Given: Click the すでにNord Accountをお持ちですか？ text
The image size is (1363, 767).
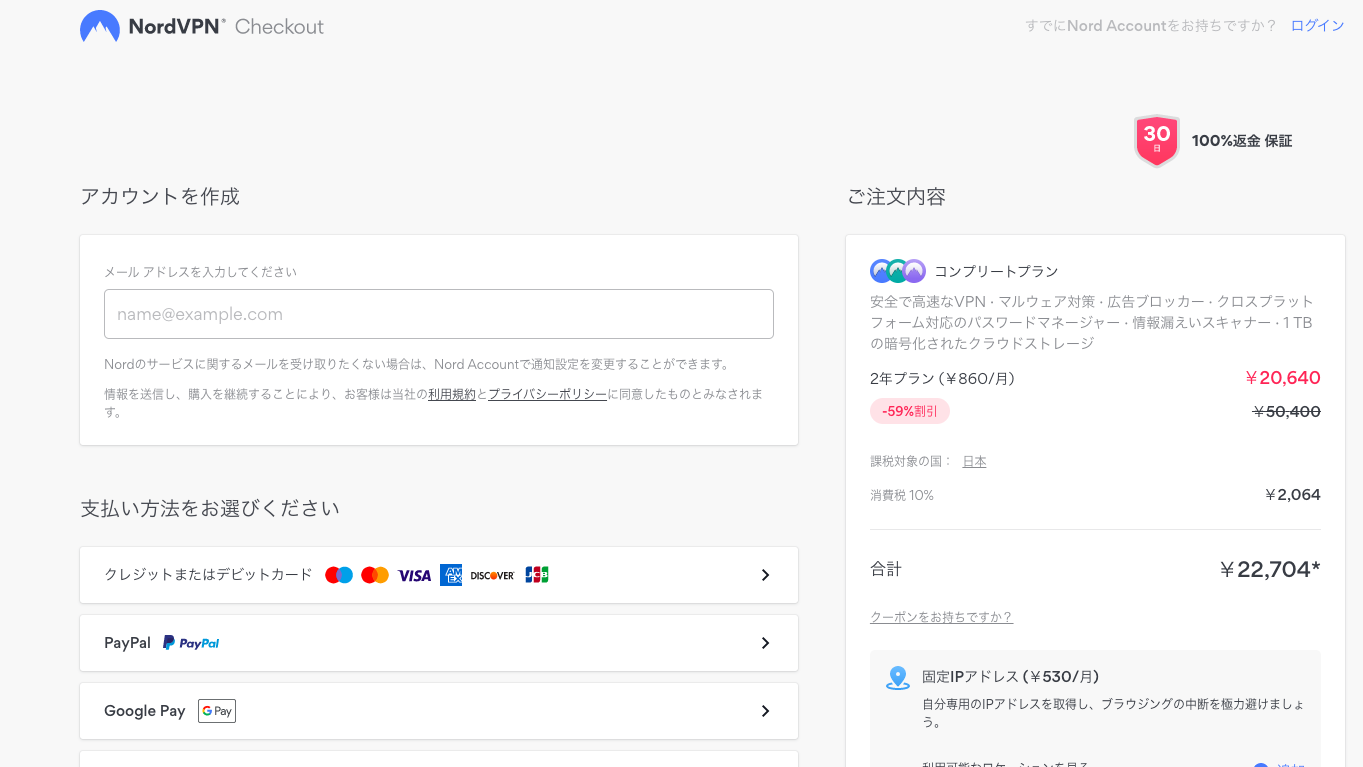Looking at the screenshot, I should point(1151,26).
